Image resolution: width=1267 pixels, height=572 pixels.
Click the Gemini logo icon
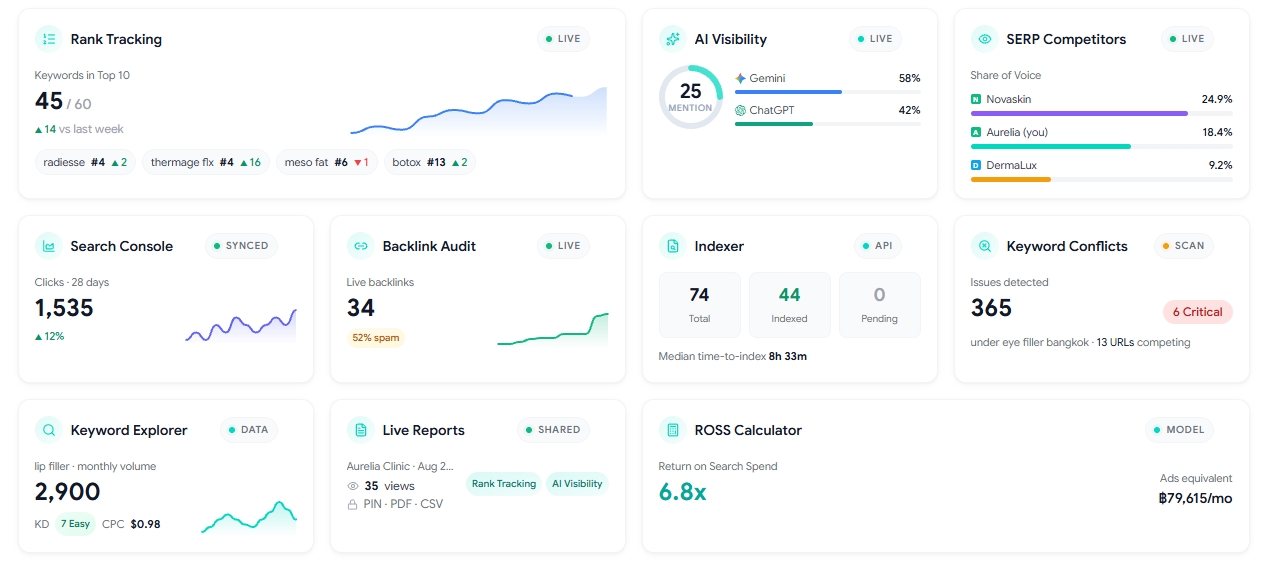coord(740,78)
